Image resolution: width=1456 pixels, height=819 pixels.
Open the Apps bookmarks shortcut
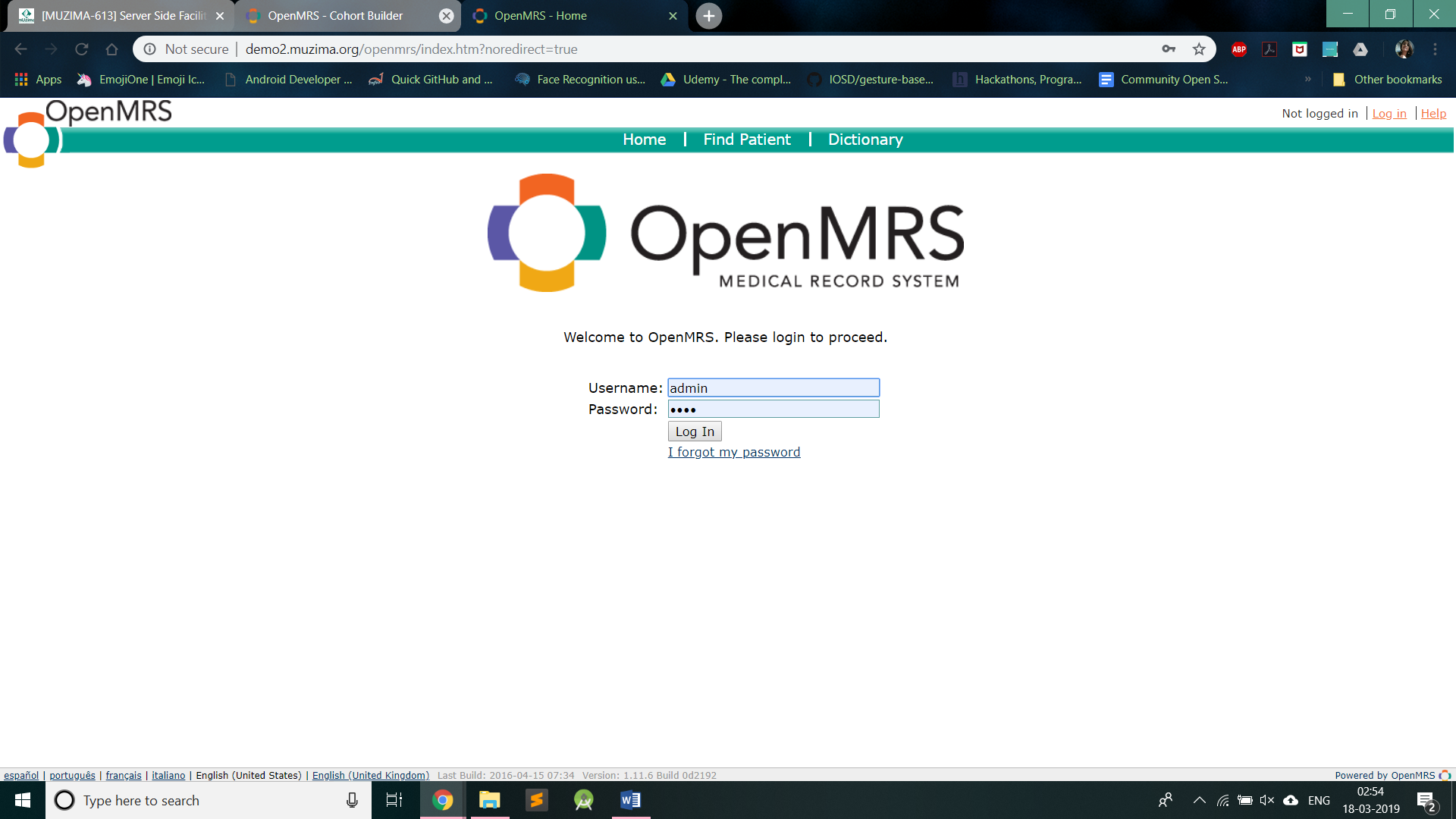coord(38,80)
